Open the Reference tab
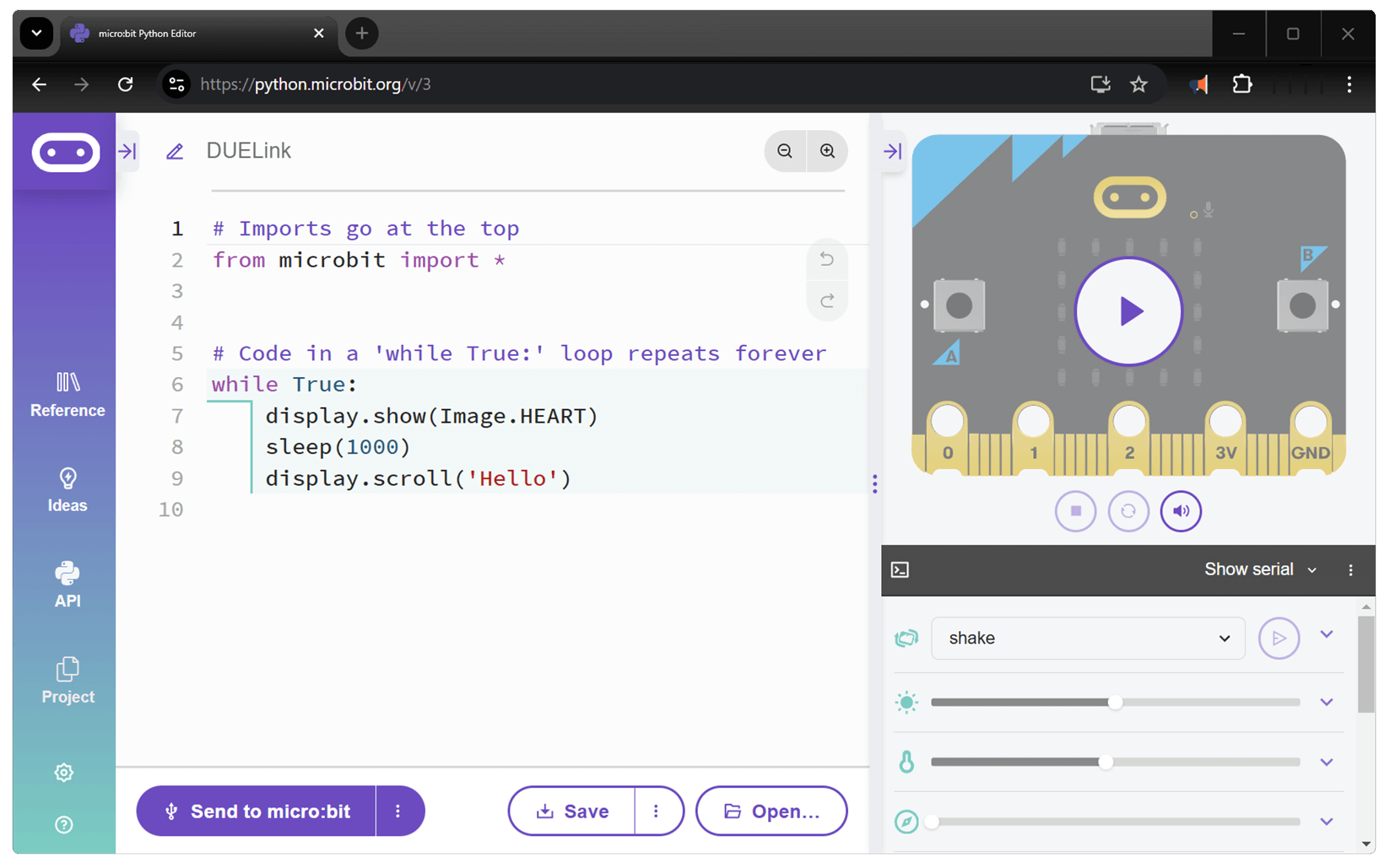The width and height of the screenshot is (1390, 868). [68, 395]
